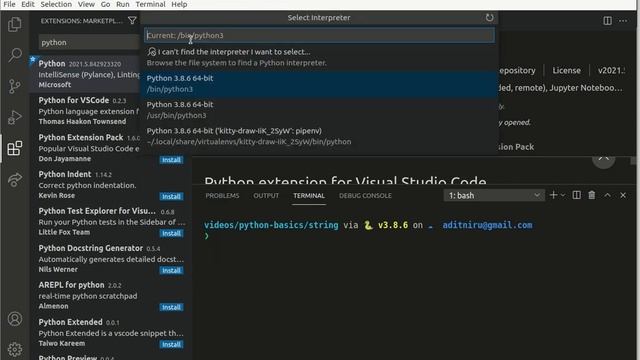Open editor More Actions ellipsis
The height and width of the screenshot is (360, 640).
click(x=623, y=21)
